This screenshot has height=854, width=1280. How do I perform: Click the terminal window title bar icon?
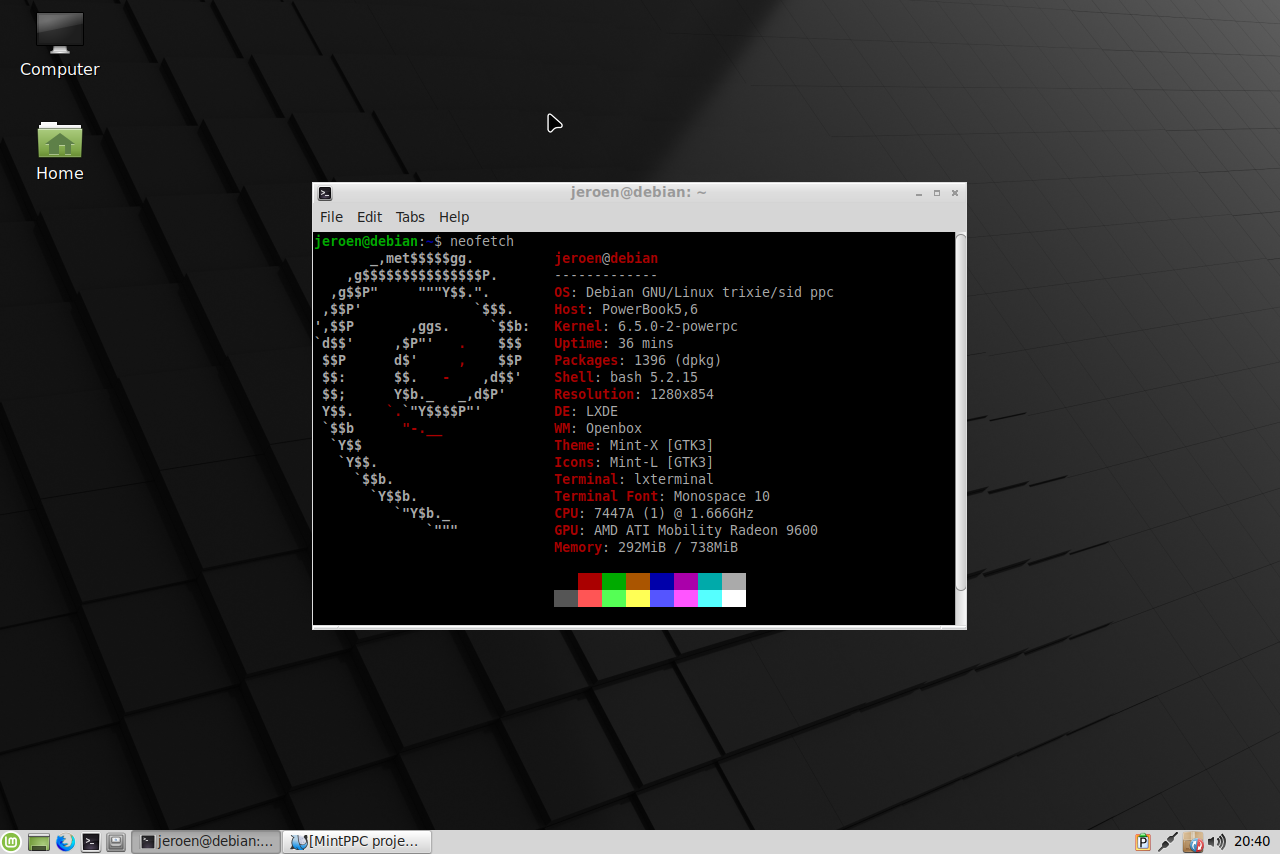[x=325, y=193]
